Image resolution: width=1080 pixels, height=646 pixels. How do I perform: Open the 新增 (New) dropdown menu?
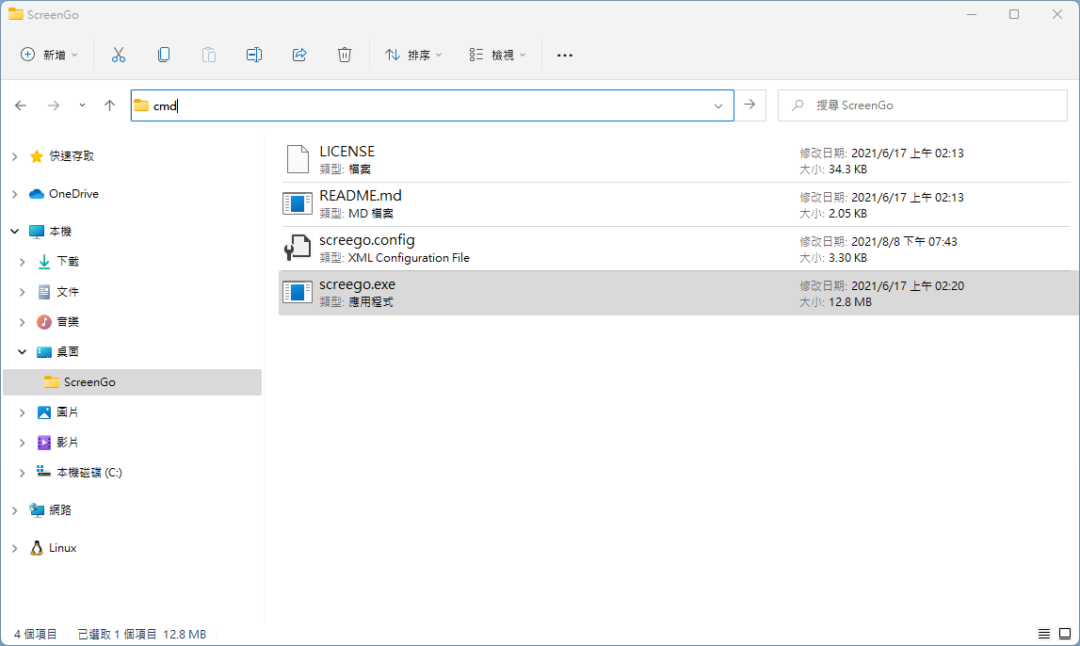(x=49, y=55)
